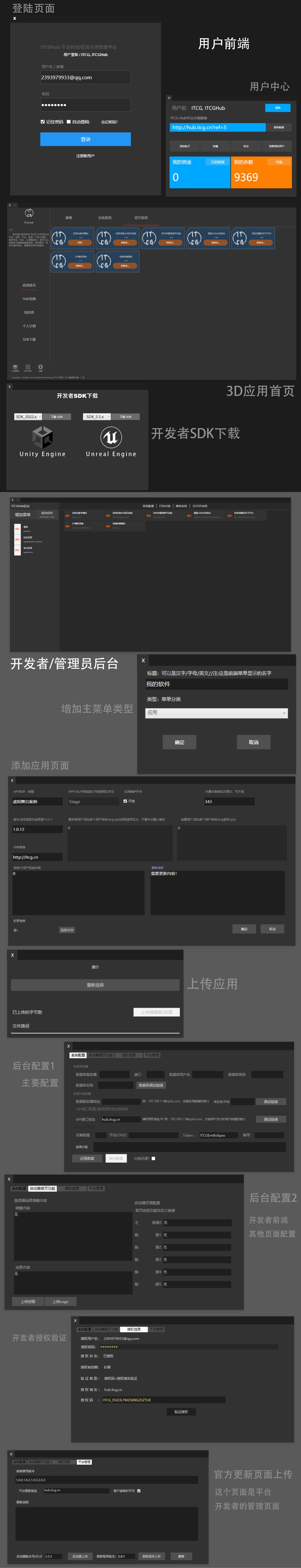Click the 上传封面 button
The image size is (301, 1568).
28,1301
